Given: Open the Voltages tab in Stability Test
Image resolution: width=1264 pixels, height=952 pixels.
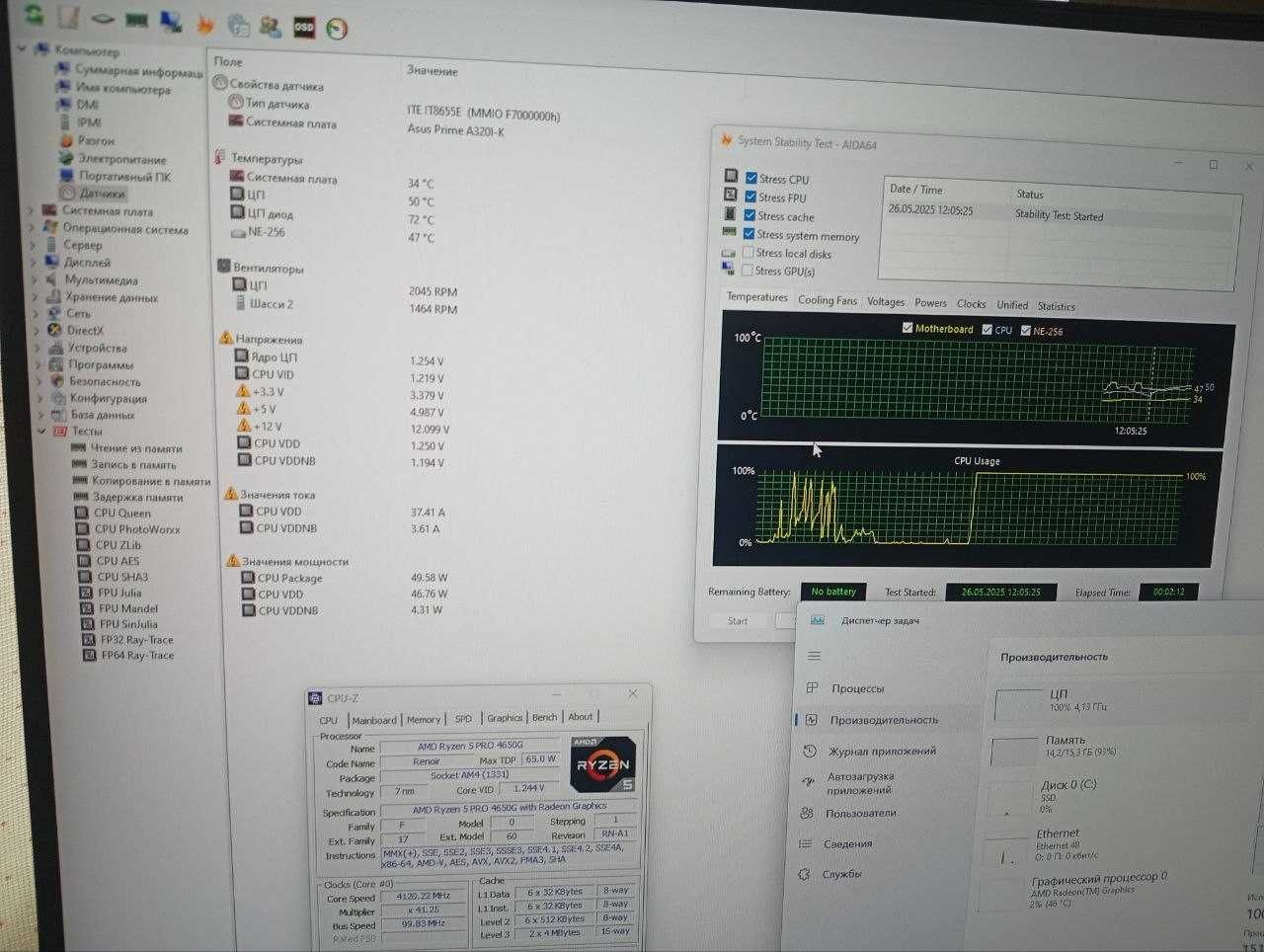Looking at the screenshot, I should 886,301.
